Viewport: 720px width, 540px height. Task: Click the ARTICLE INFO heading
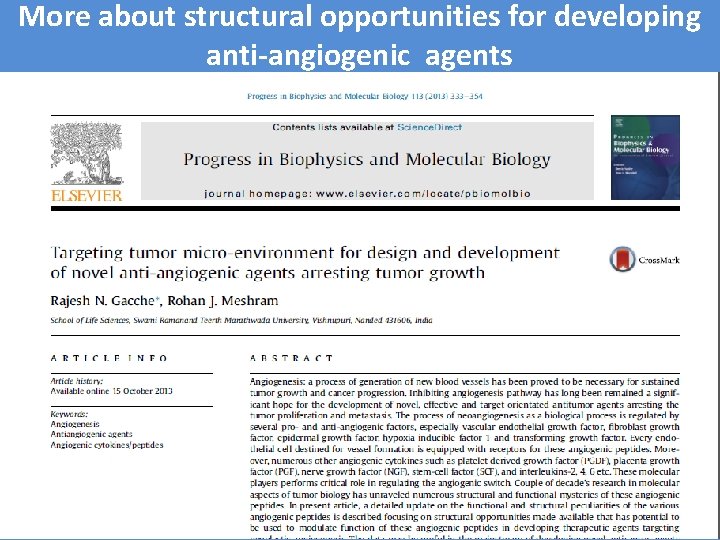109,358
